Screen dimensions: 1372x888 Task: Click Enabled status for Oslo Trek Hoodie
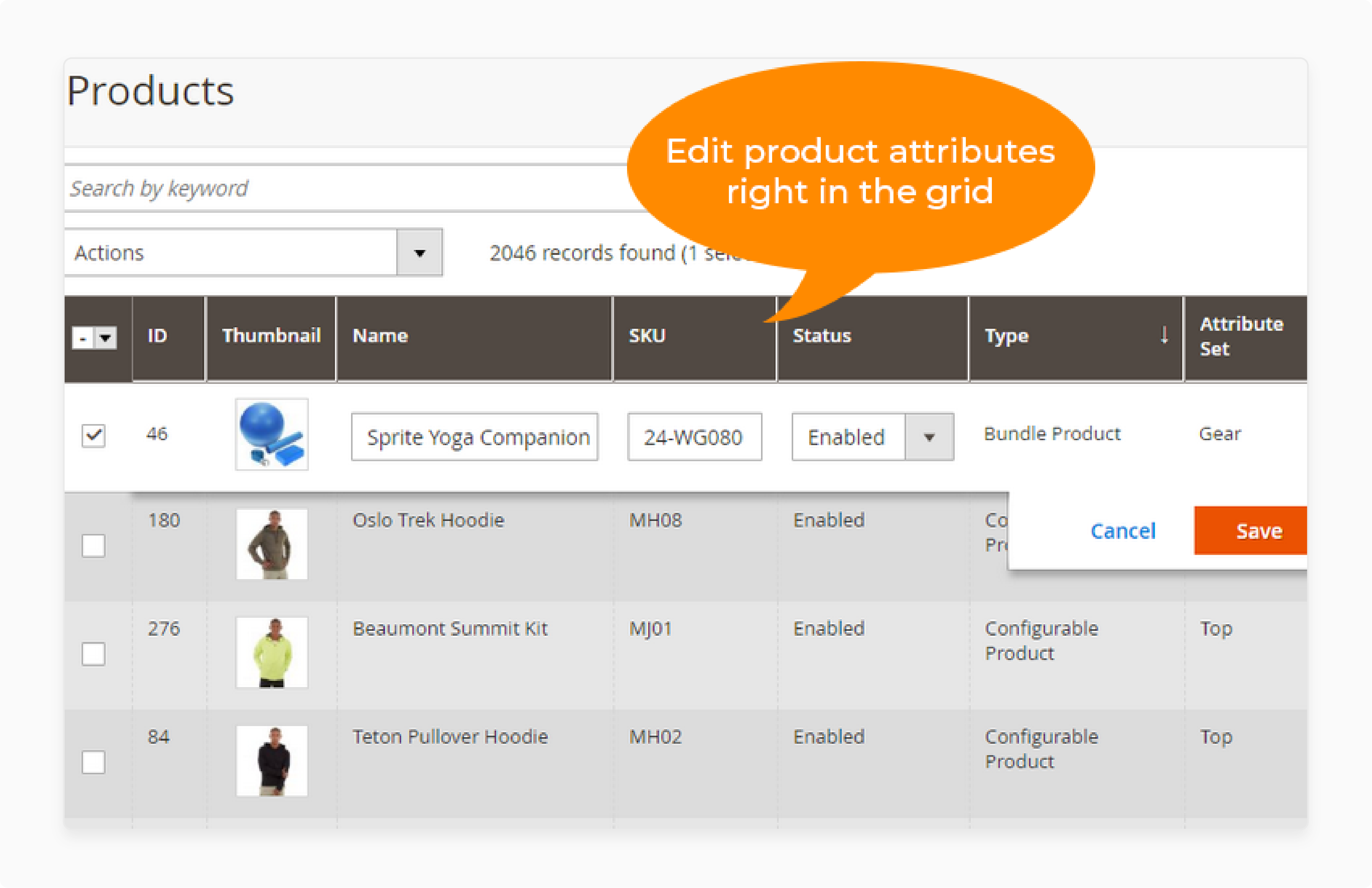(829, 520)
